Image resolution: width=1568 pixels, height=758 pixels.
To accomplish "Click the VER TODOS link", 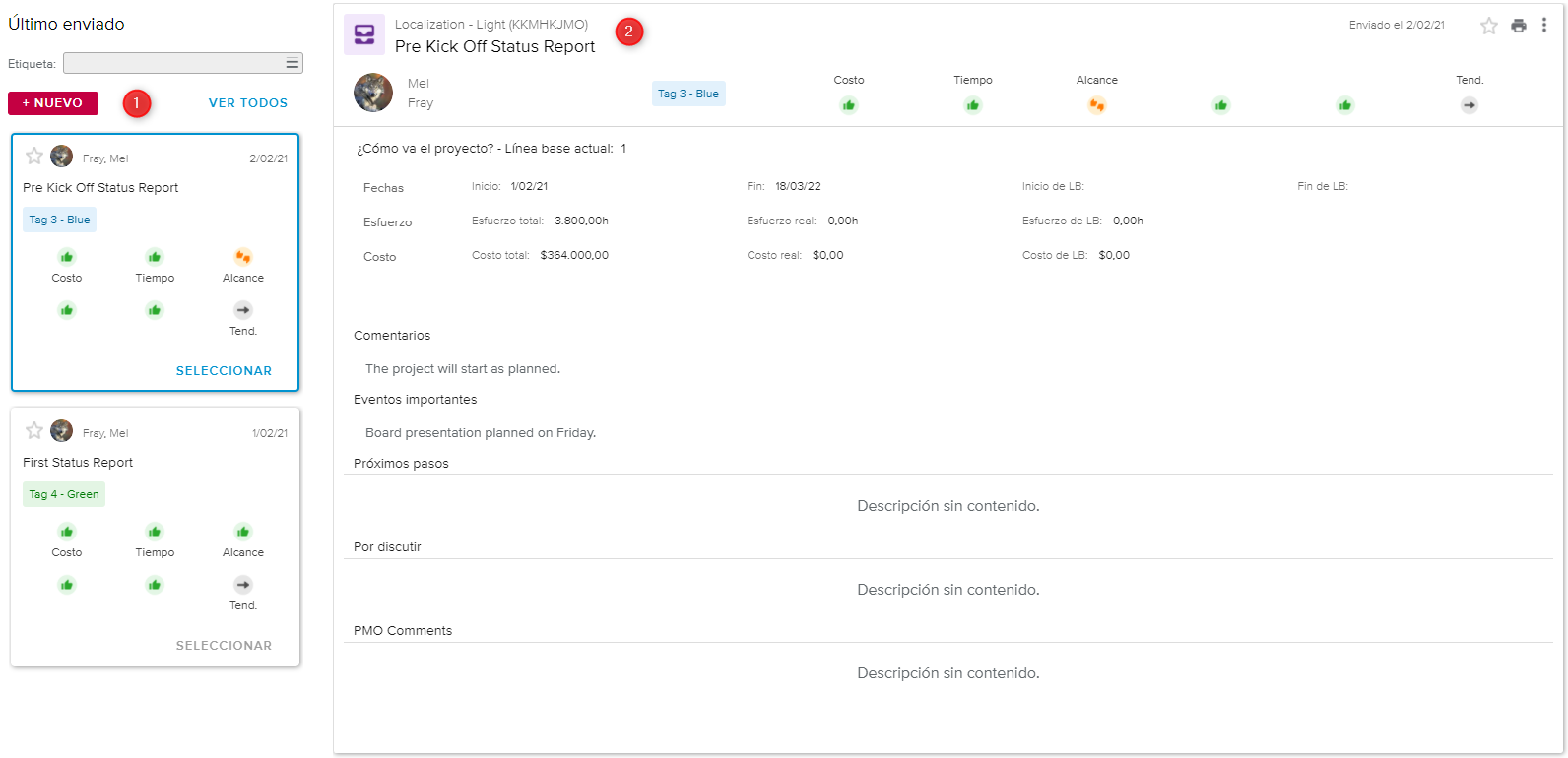I will point(248,103).
